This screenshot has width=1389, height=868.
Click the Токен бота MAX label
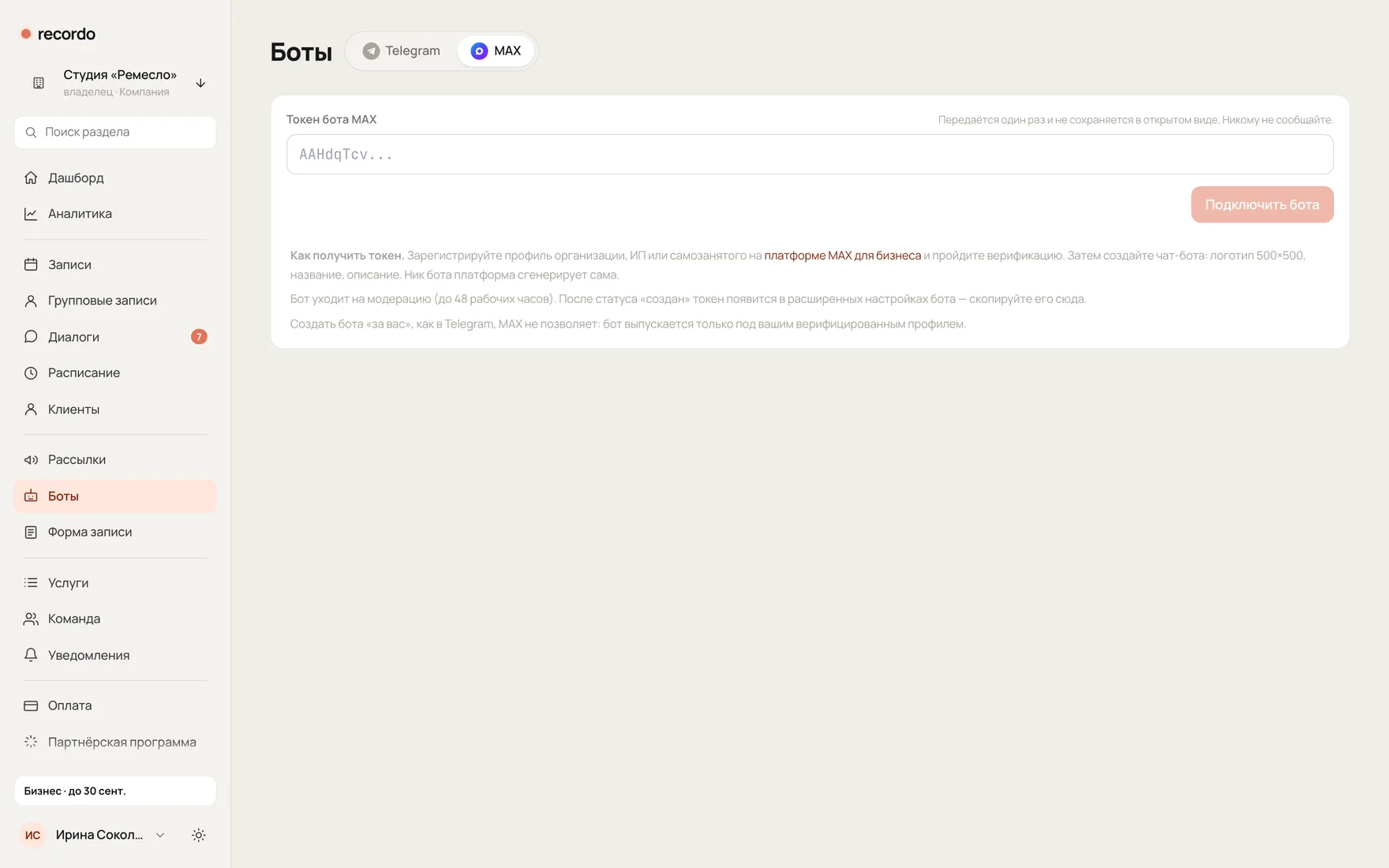(x=331, y=120)
